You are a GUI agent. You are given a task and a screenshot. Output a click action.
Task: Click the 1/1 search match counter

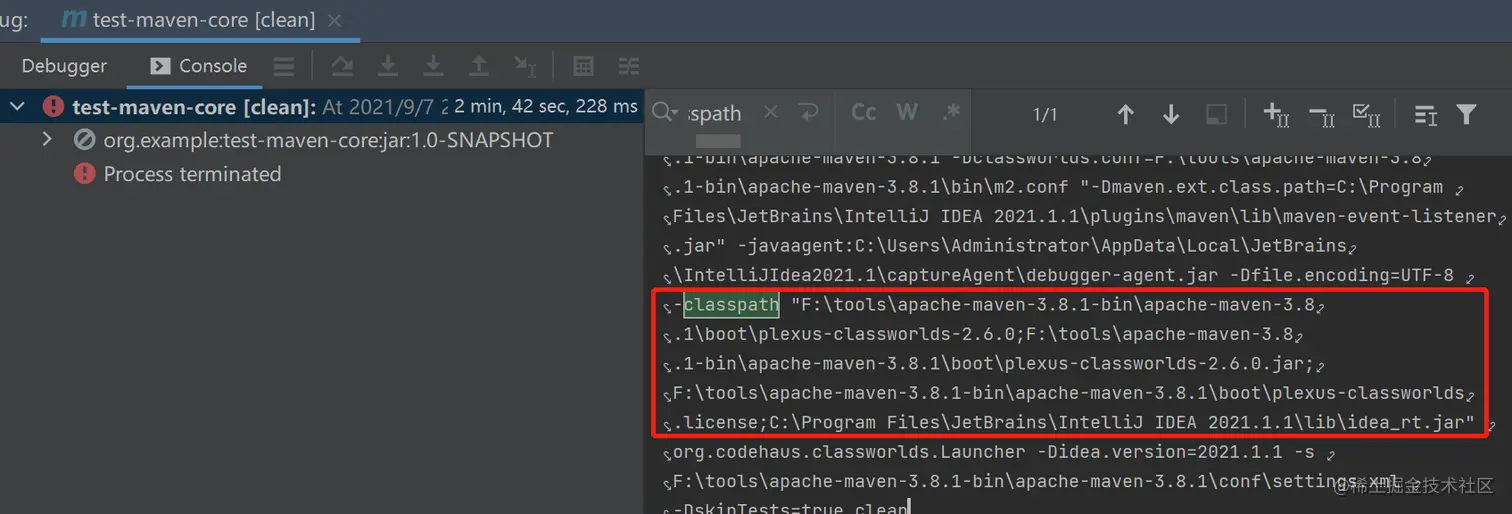point(1045,115)
